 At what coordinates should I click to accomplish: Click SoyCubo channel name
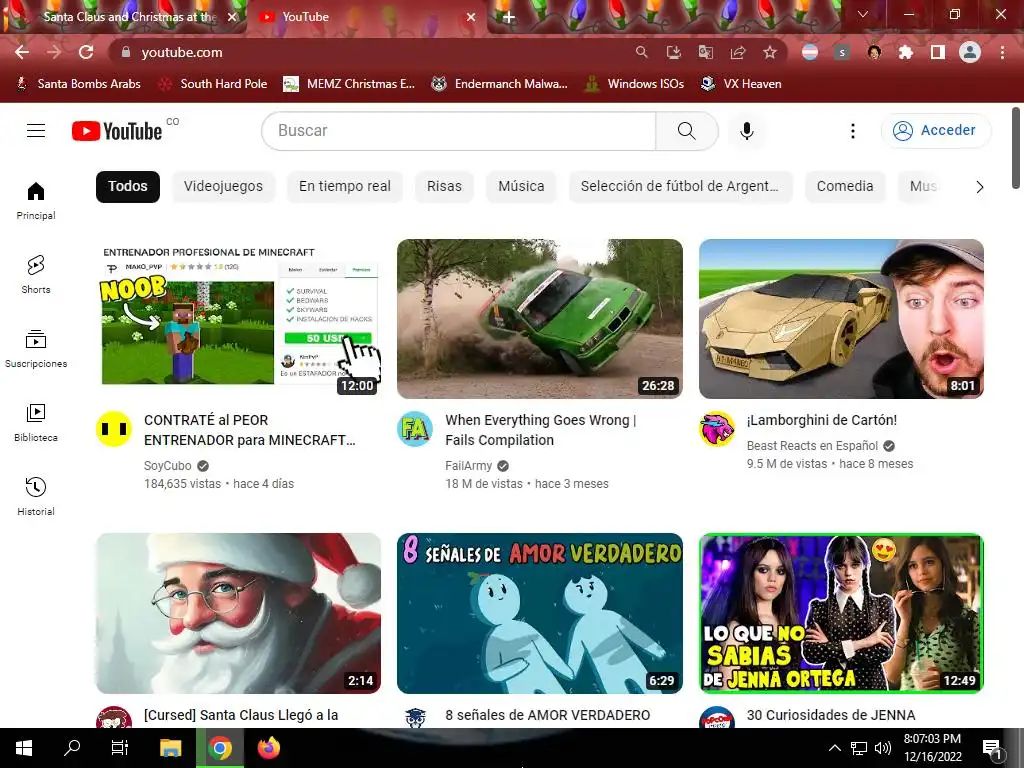click(x=168, y=466)
